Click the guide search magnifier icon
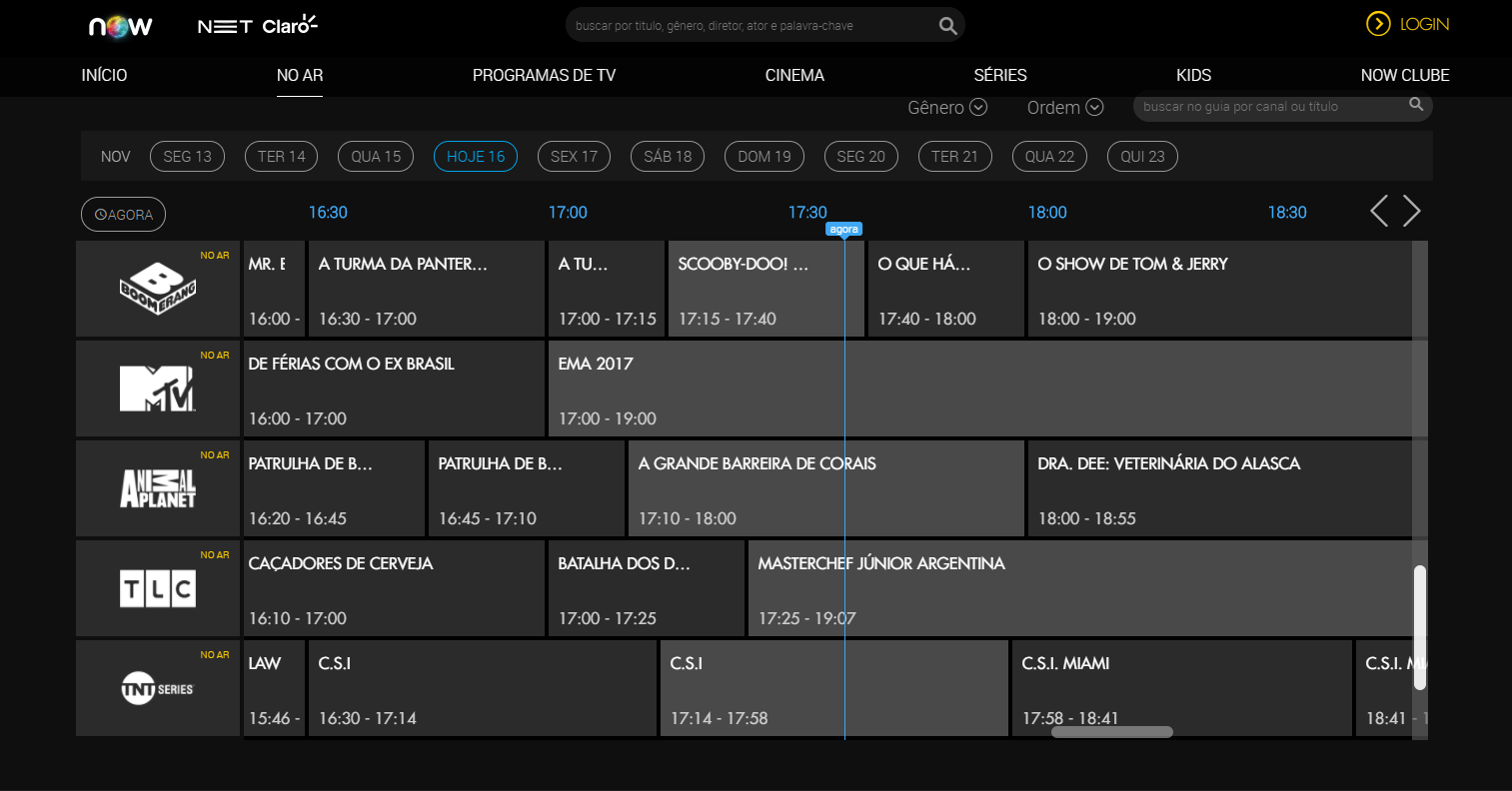Viewport: 1512px width, 791px height. 1415,105
